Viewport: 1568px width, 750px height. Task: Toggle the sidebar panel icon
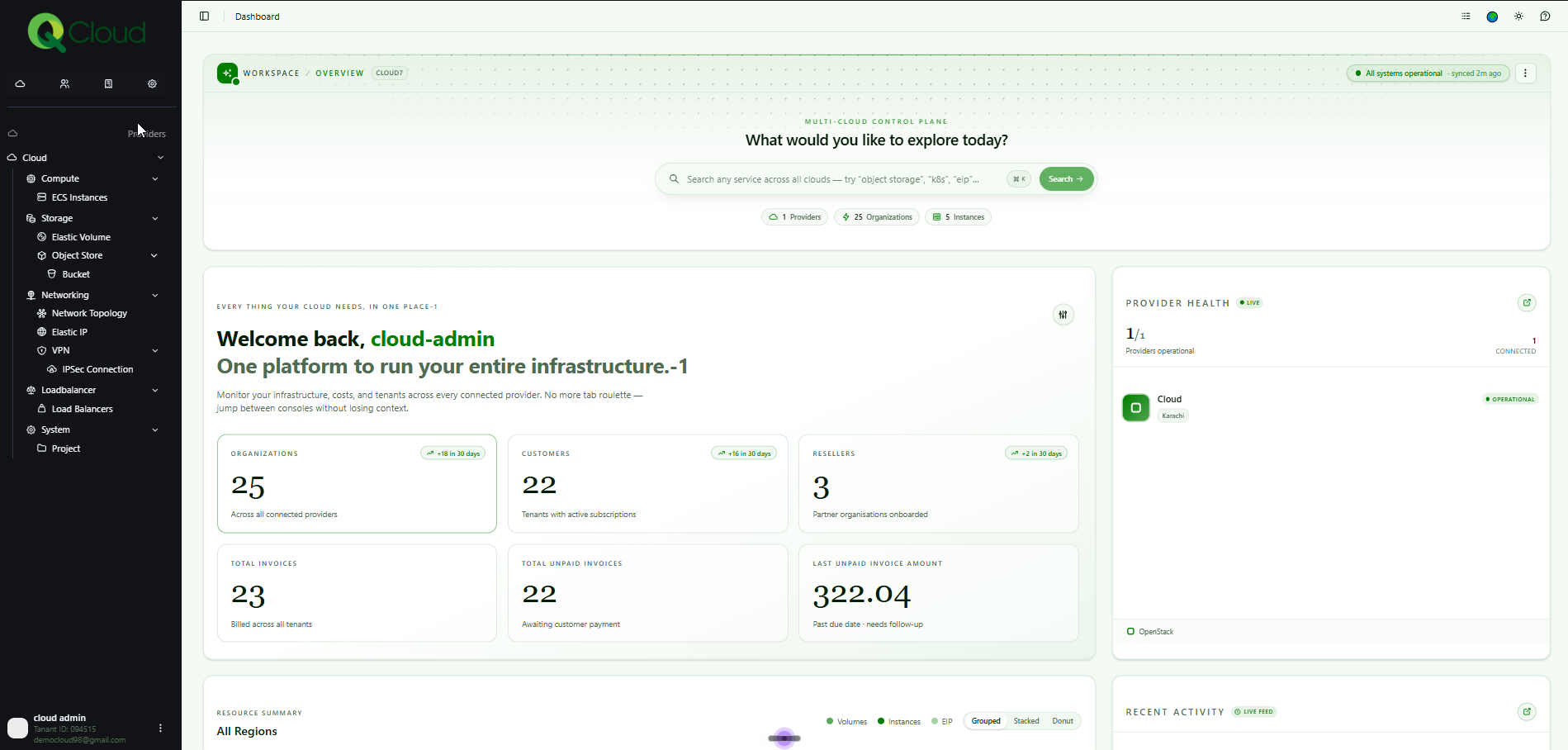[x=205, y=16]
